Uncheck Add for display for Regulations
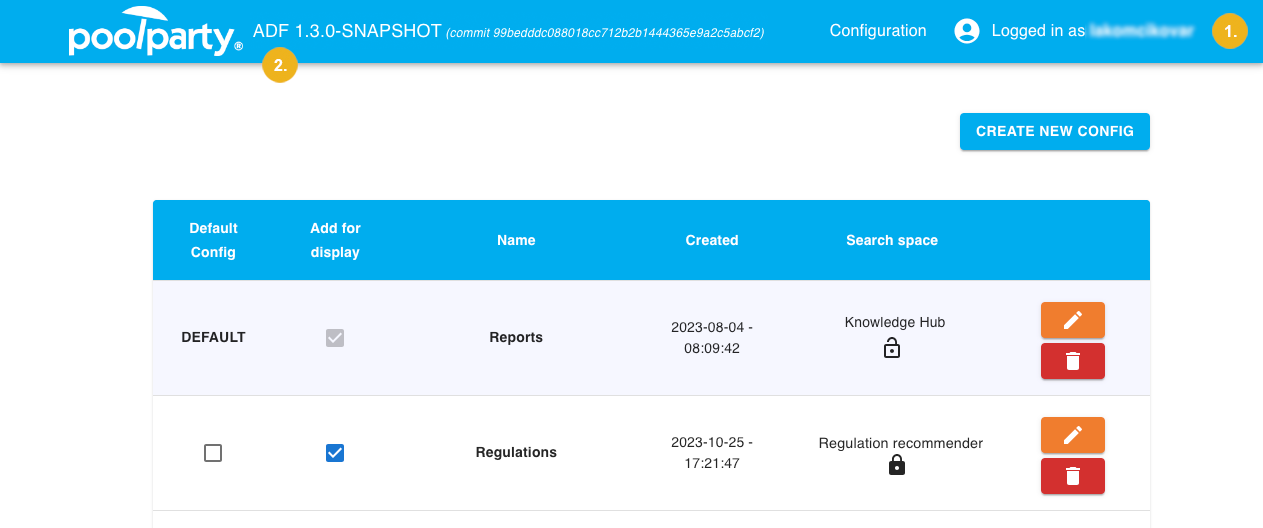This screenshot has width=1263, height=528. click(335, 453)
